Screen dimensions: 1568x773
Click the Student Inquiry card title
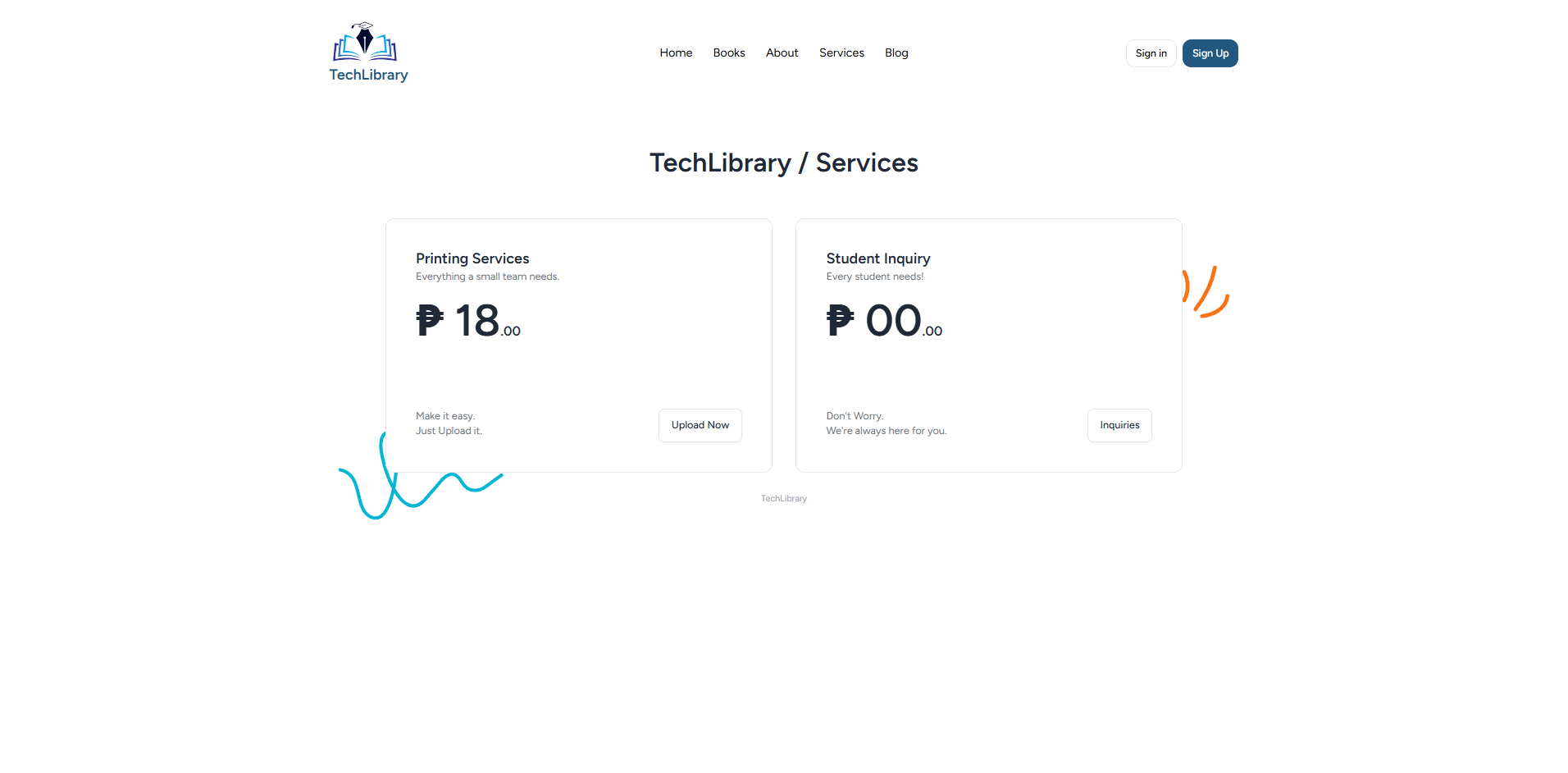point(878,258)
